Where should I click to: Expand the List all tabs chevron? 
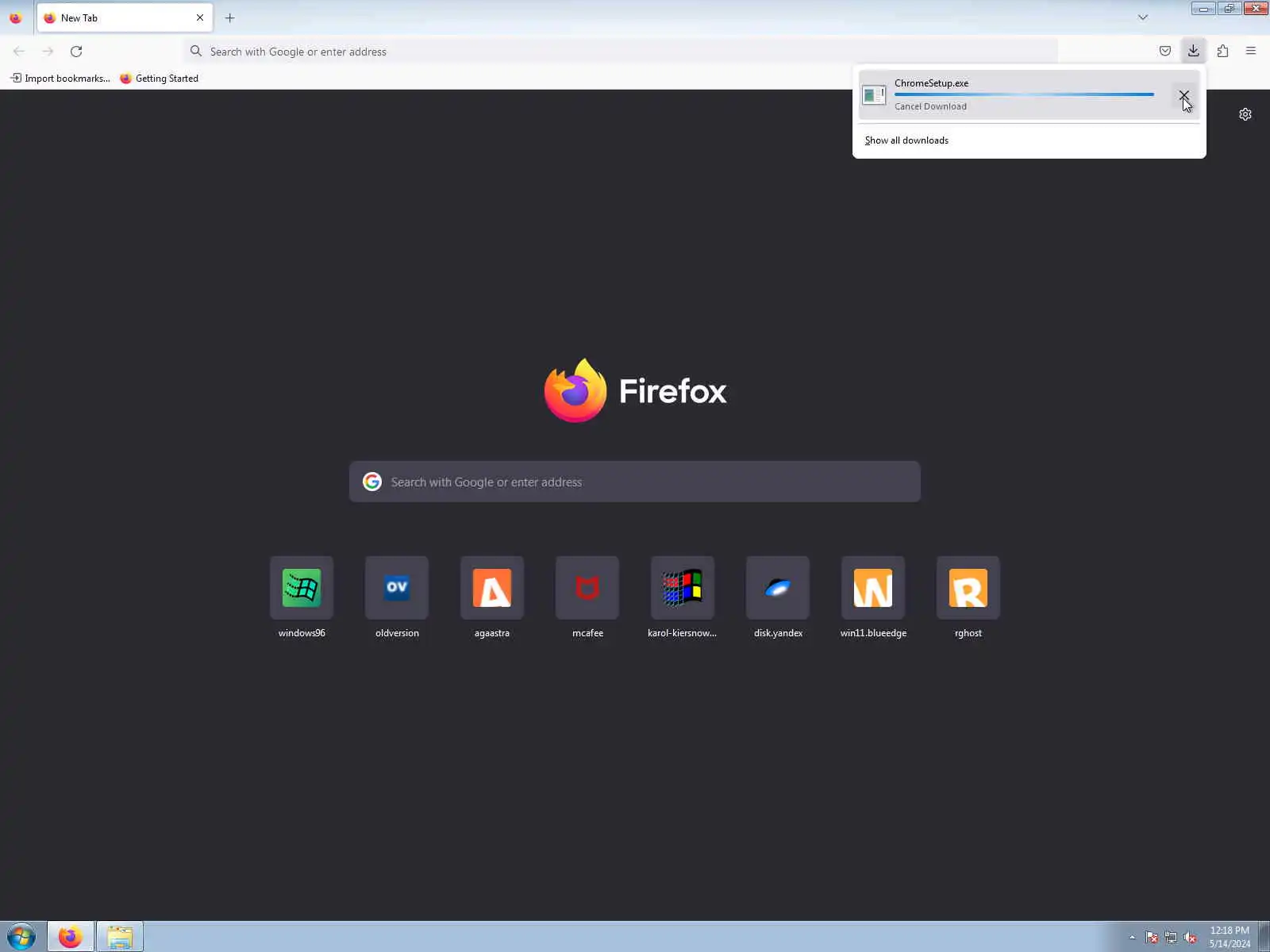coord(1143,17)
